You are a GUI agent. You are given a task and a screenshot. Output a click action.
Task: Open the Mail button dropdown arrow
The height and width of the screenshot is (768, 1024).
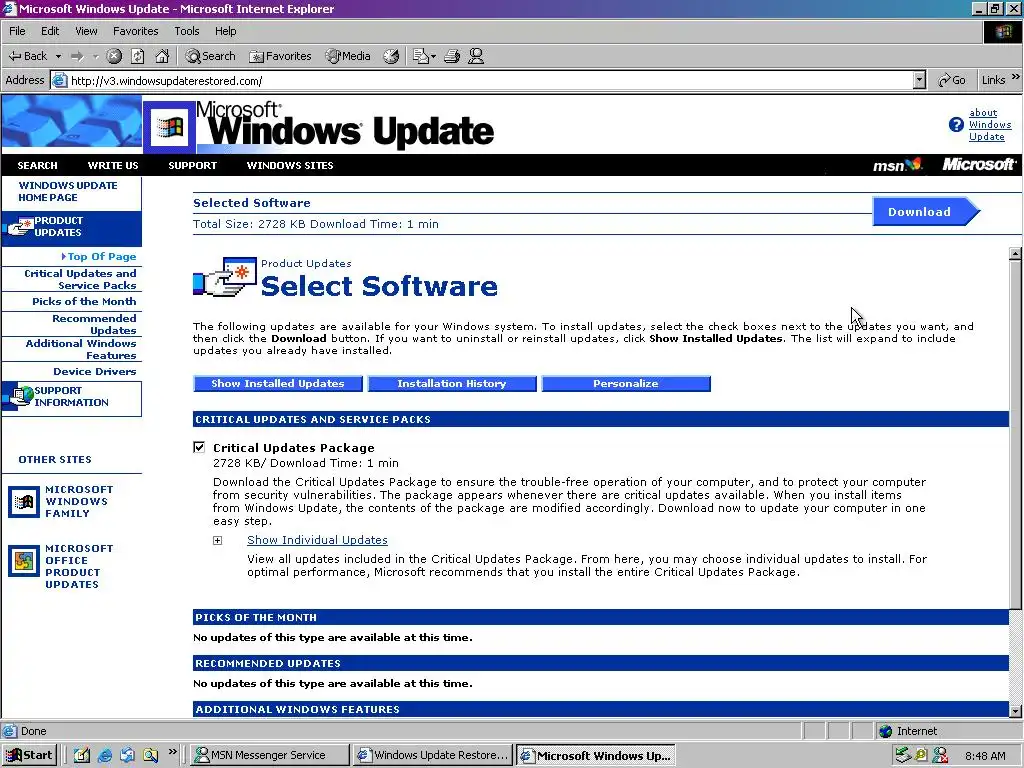pyautogui.click(x=433, y=56)
